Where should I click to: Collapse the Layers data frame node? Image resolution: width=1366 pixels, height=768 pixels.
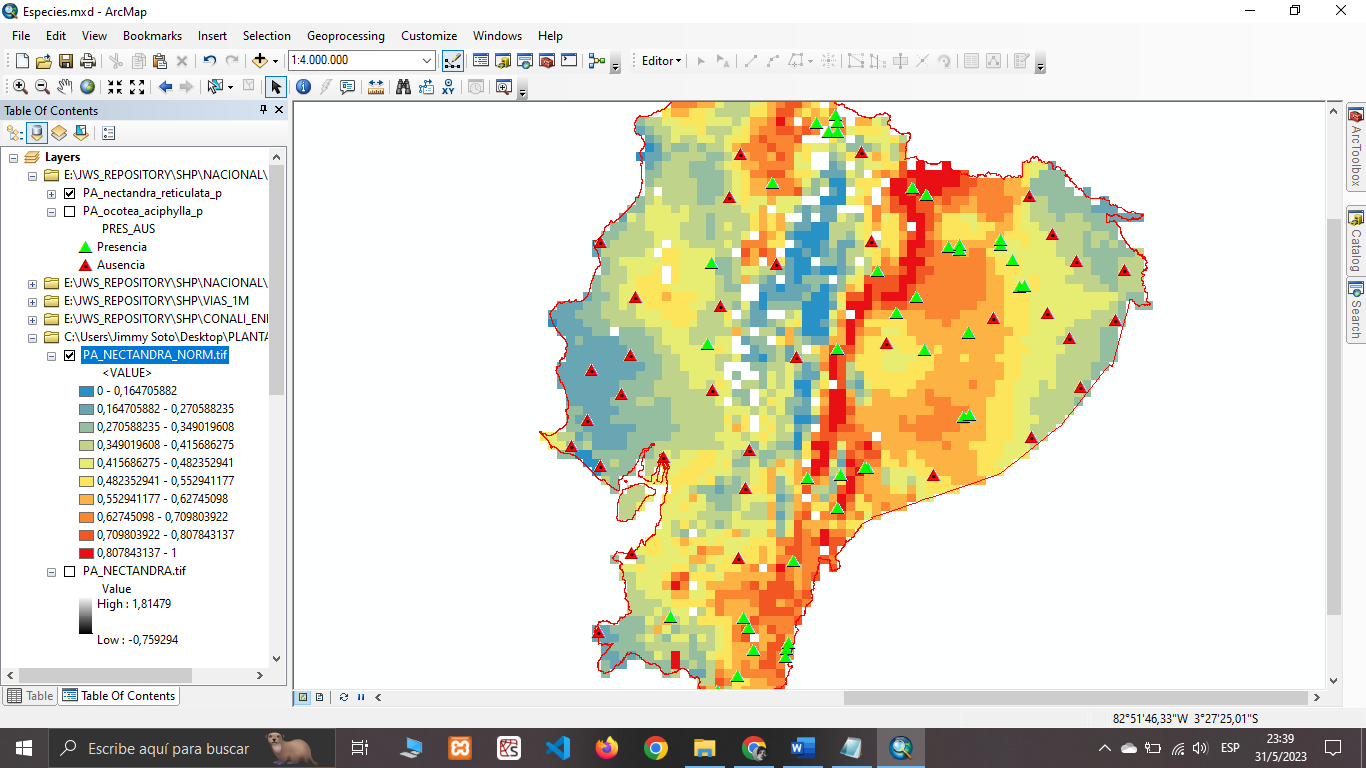[x=13, y=157]
